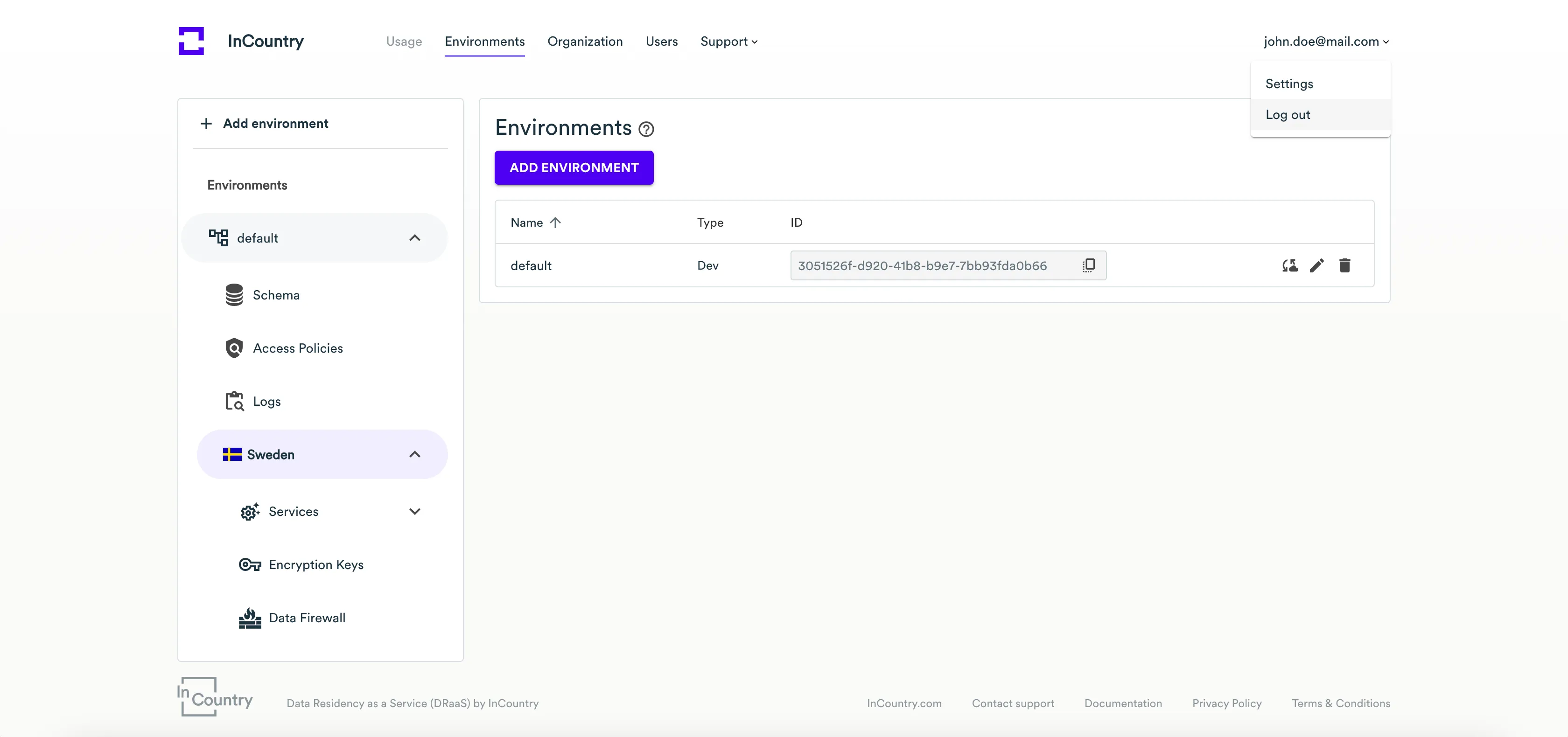The image size is (1568, 737).
Task: Collapse the Sweden country section
Action: 414,455
